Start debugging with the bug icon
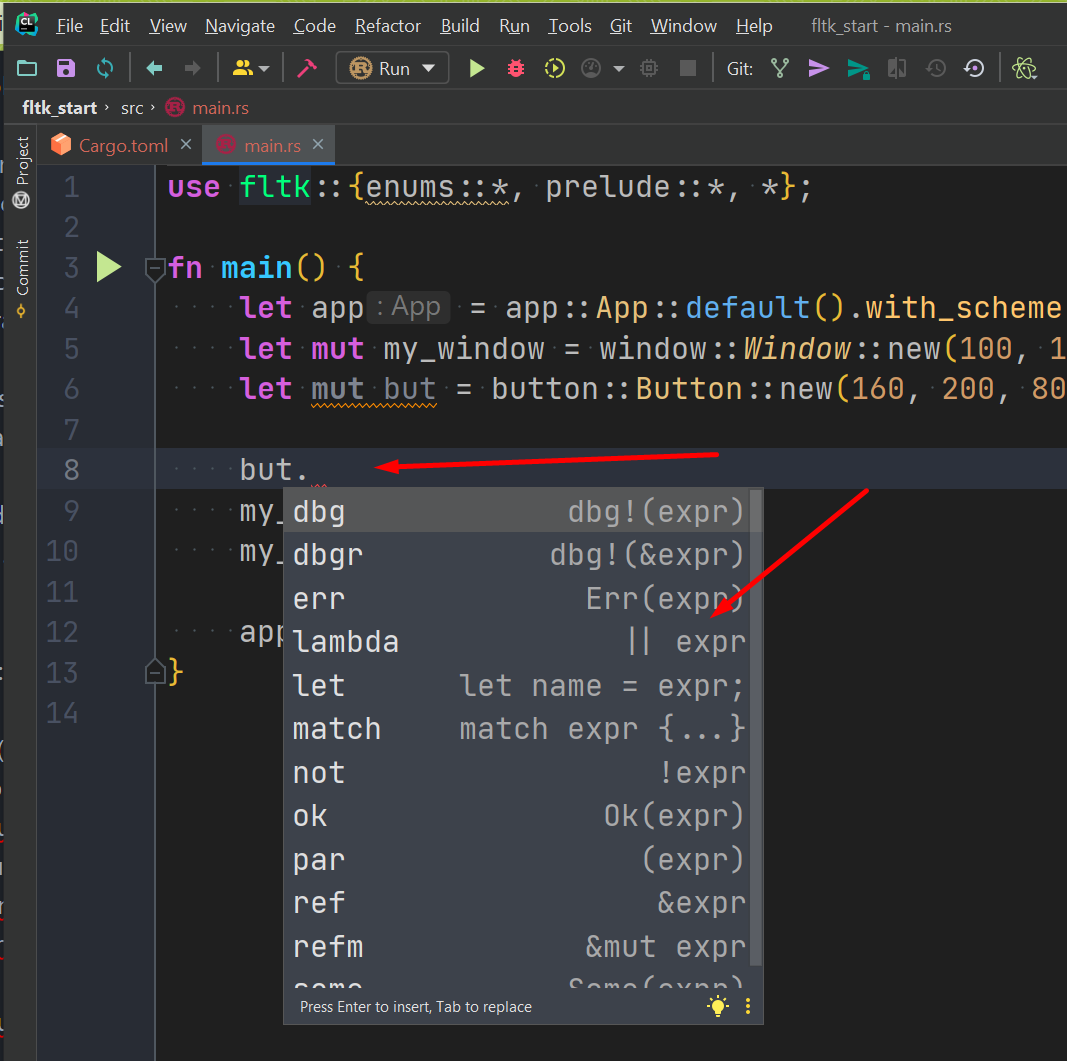 pos(515,68)
